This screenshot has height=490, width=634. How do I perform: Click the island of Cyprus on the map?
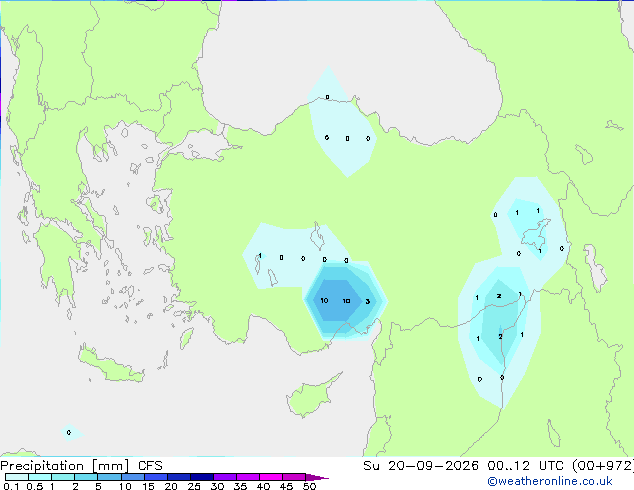tap(311, 396)
